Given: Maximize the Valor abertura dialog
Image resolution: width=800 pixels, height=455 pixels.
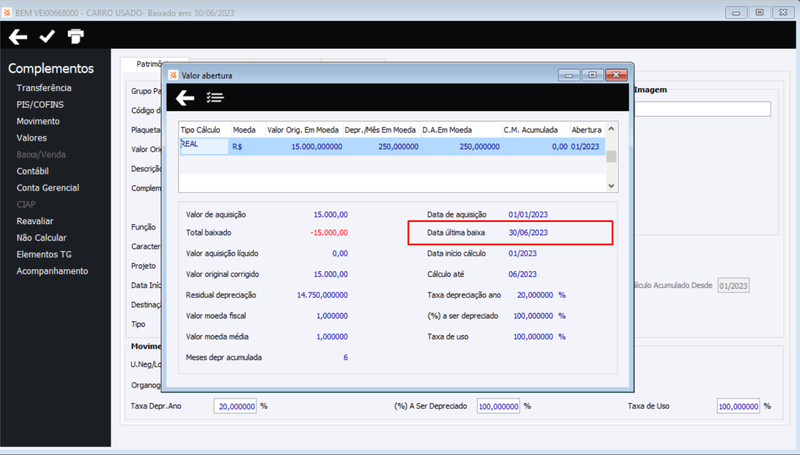Looking at the screenshot, I should (592, 75).
